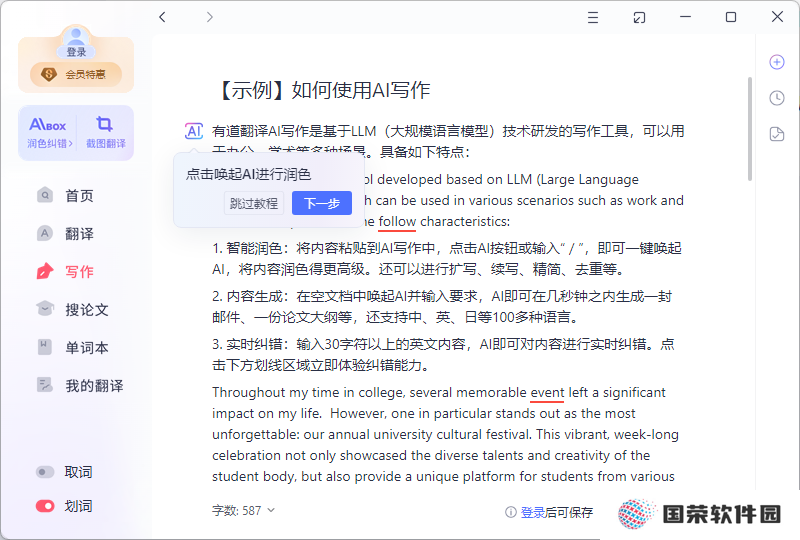Expand the 字数: 587 word count dropdown
The image size is (800, 540).
point(243,510)
